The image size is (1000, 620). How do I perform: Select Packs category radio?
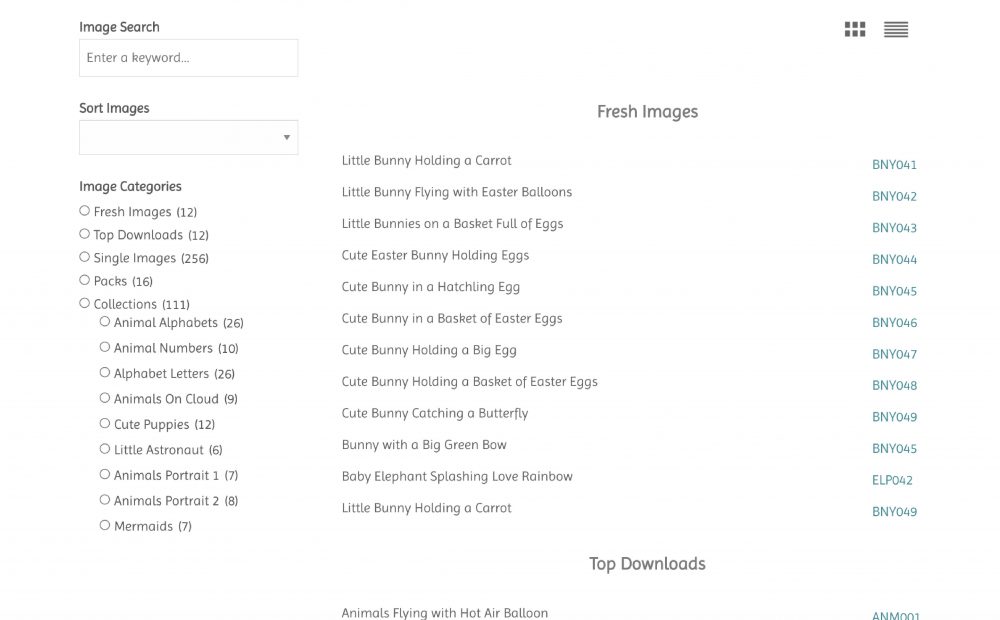tap(84, 279)
